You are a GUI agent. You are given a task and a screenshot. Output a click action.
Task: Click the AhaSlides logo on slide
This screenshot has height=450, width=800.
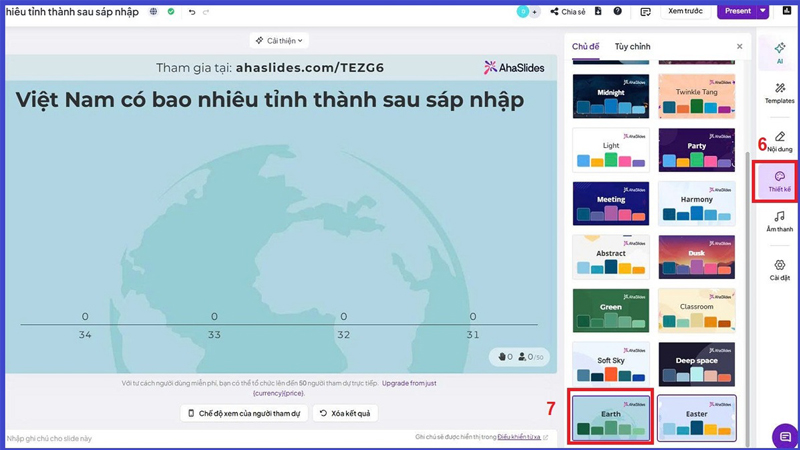[514, 67]
